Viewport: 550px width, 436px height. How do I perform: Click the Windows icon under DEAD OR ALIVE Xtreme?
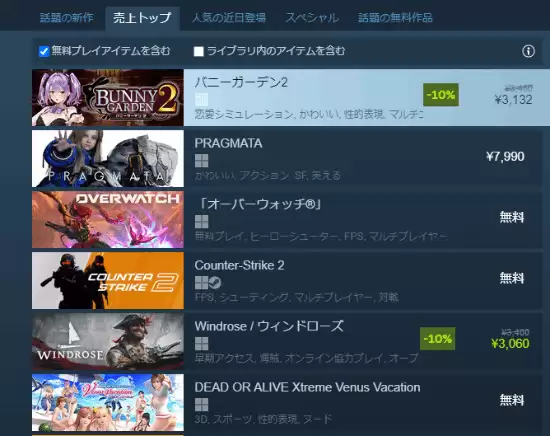[201, 404]
